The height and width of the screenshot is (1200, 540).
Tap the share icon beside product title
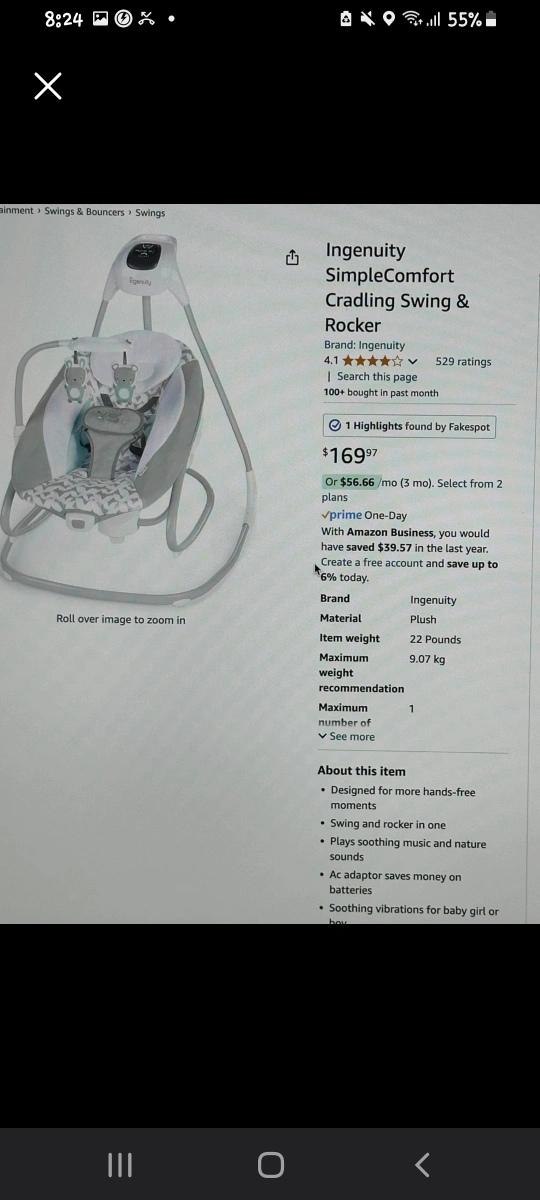coord(292,258)
